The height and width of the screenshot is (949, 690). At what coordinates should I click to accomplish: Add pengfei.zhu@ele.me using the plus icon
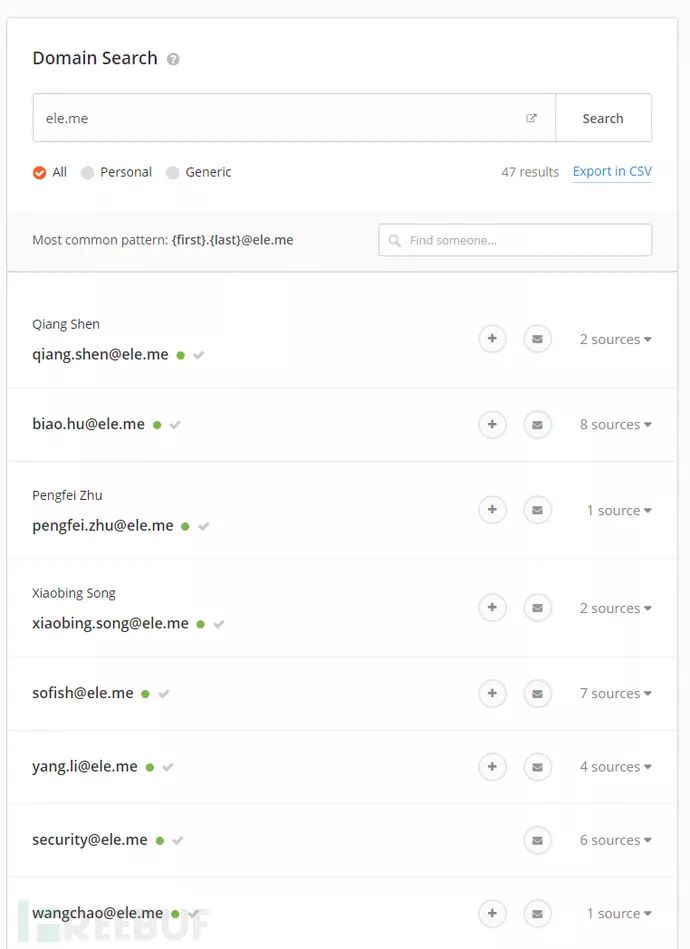[x=492, y=510]
